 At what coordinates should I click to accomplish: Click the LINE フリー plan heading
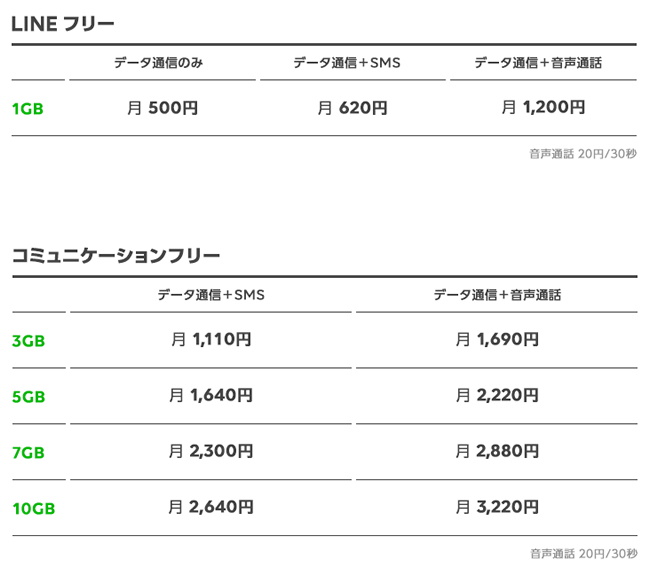63,24
